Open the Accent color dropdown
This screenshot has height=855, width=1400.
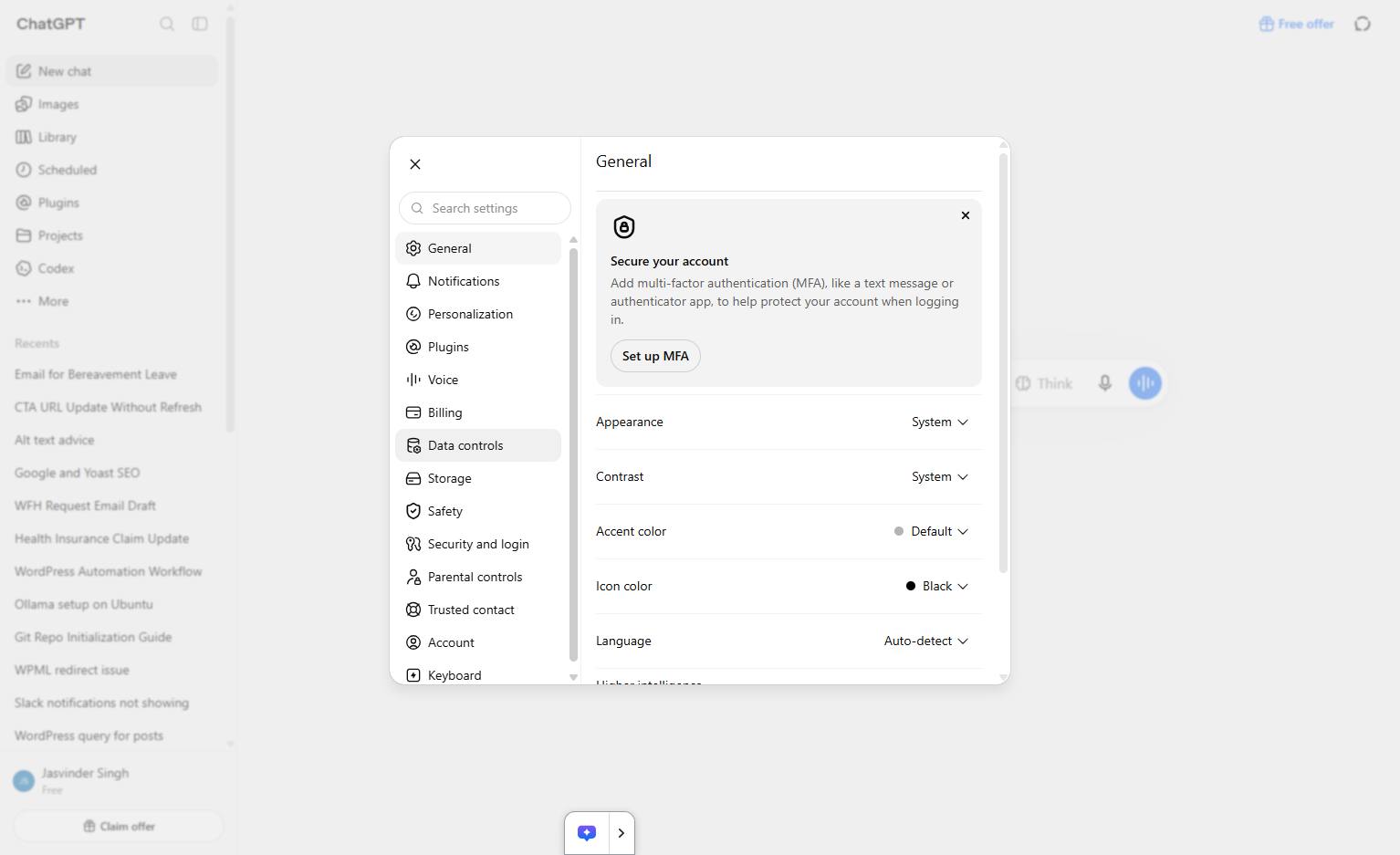(x=931, y=531)
